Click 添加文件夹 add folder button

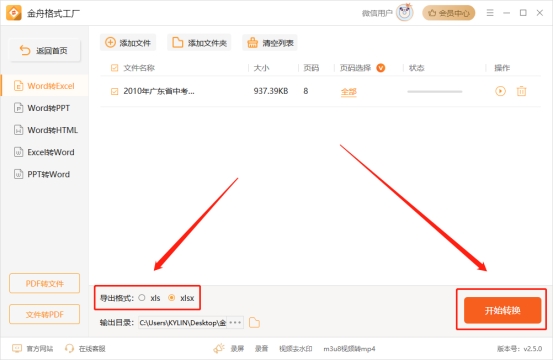(x=199, y=43)
